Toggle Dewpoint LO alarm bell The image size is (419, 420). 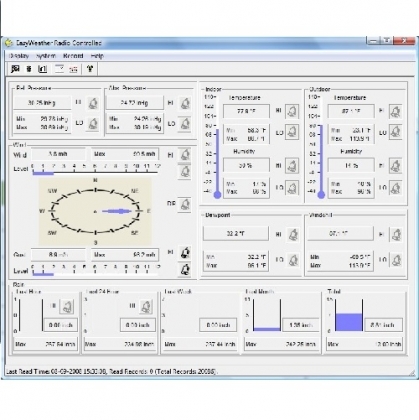click(x=293, y=260)
